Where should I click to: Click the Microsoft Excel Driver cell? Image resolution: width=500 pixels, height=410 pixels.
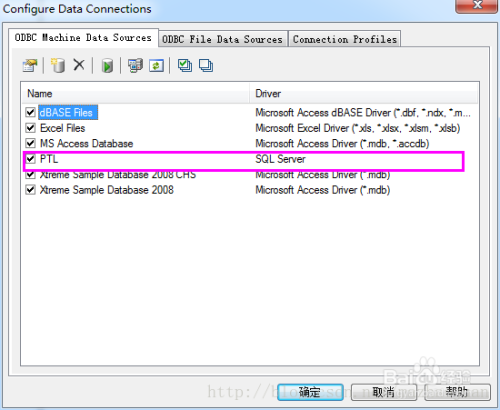[x=358, y=128]
